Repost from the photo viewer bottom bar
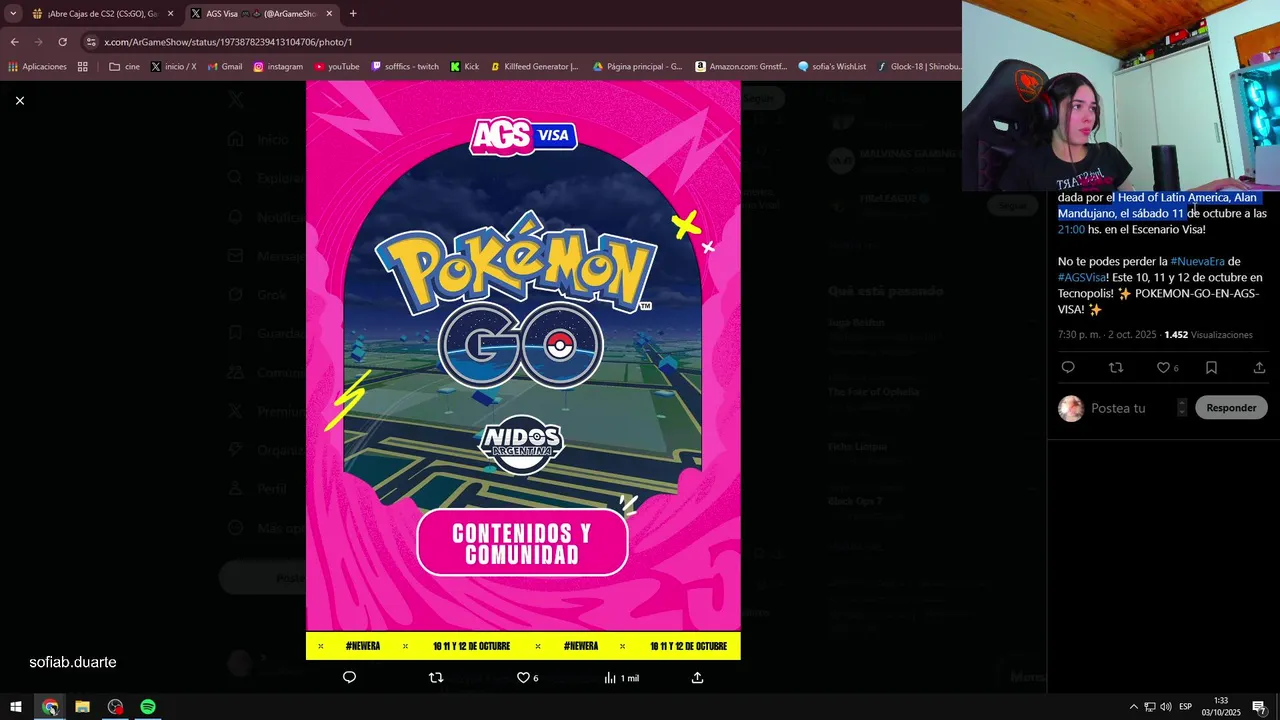Screen dimensions: 1280x720 435,677
